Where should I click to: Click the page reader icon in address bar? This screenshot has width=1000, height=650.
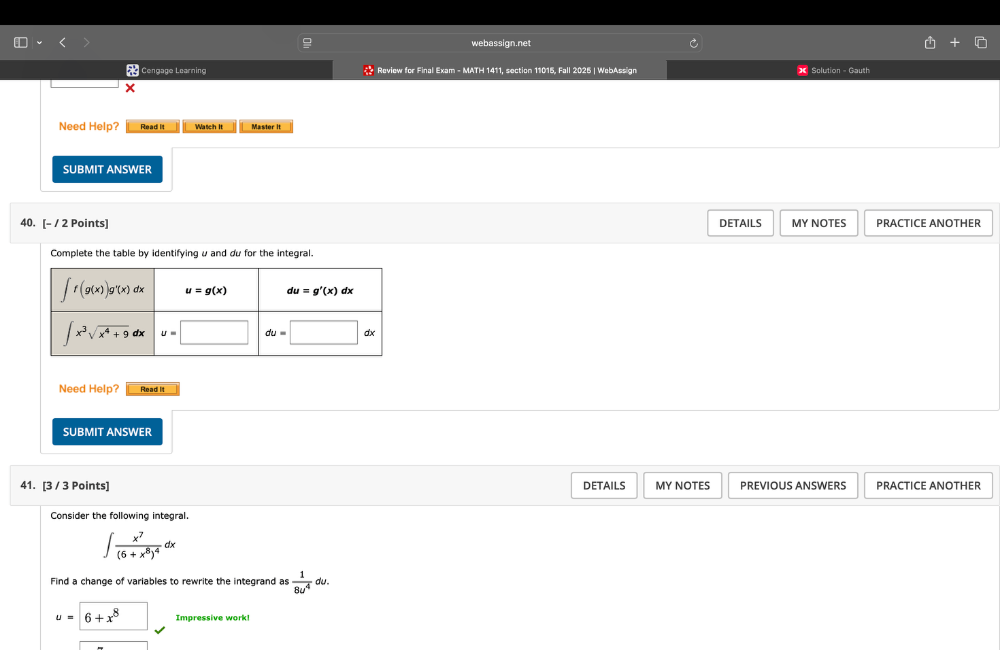click(308, 43)
